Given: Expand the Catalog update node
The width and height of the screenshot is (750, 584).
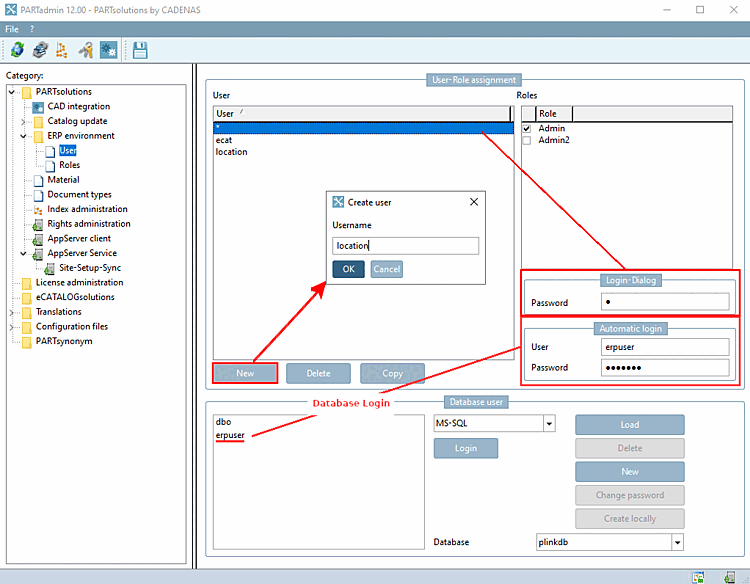Looking at the screenshot, I should tap(23, 122).
